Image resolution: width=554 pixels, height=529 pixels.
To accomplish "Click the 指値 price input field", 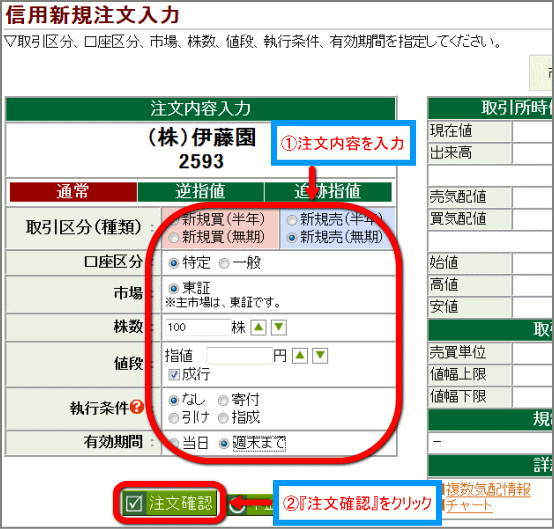I will [x=240, y=356].
